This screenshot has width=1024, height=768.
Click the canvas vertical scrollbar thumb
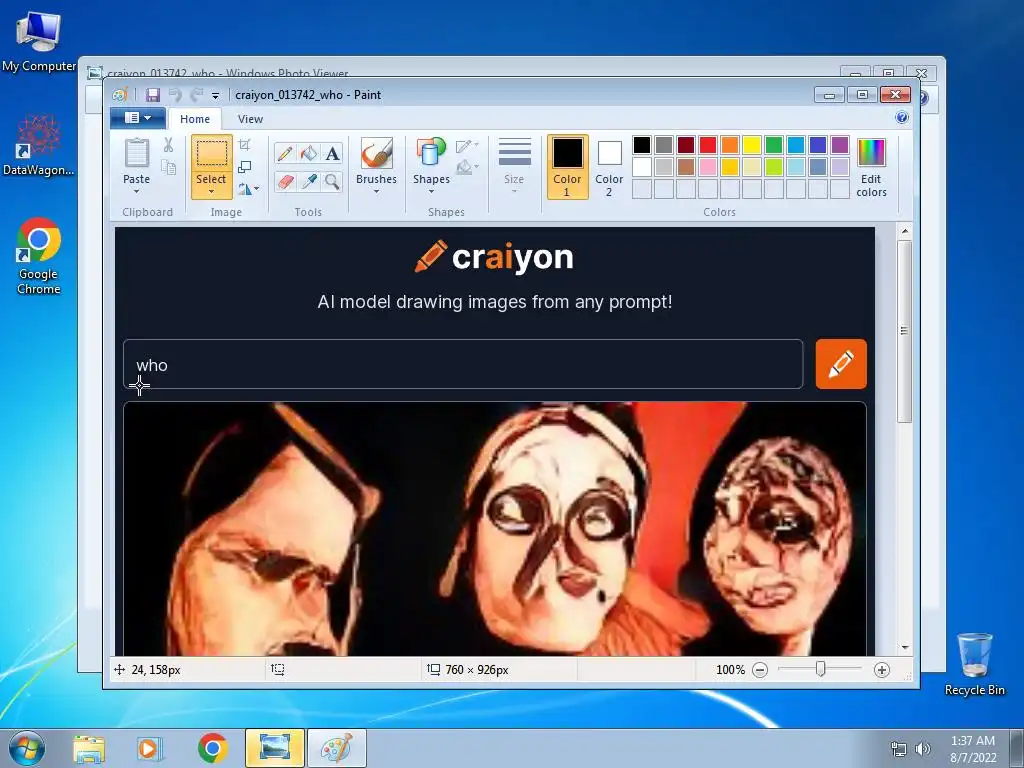point(904,331)
